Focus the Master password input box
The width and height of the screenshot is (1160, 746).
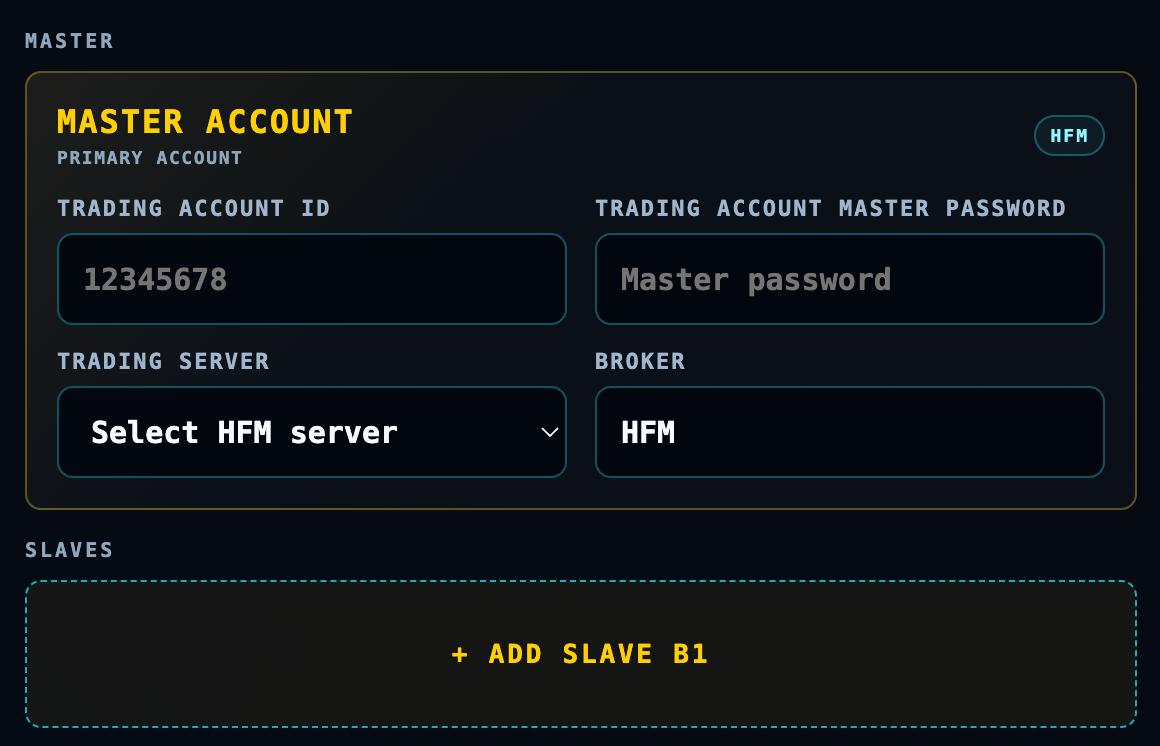(x=849, y=279)
